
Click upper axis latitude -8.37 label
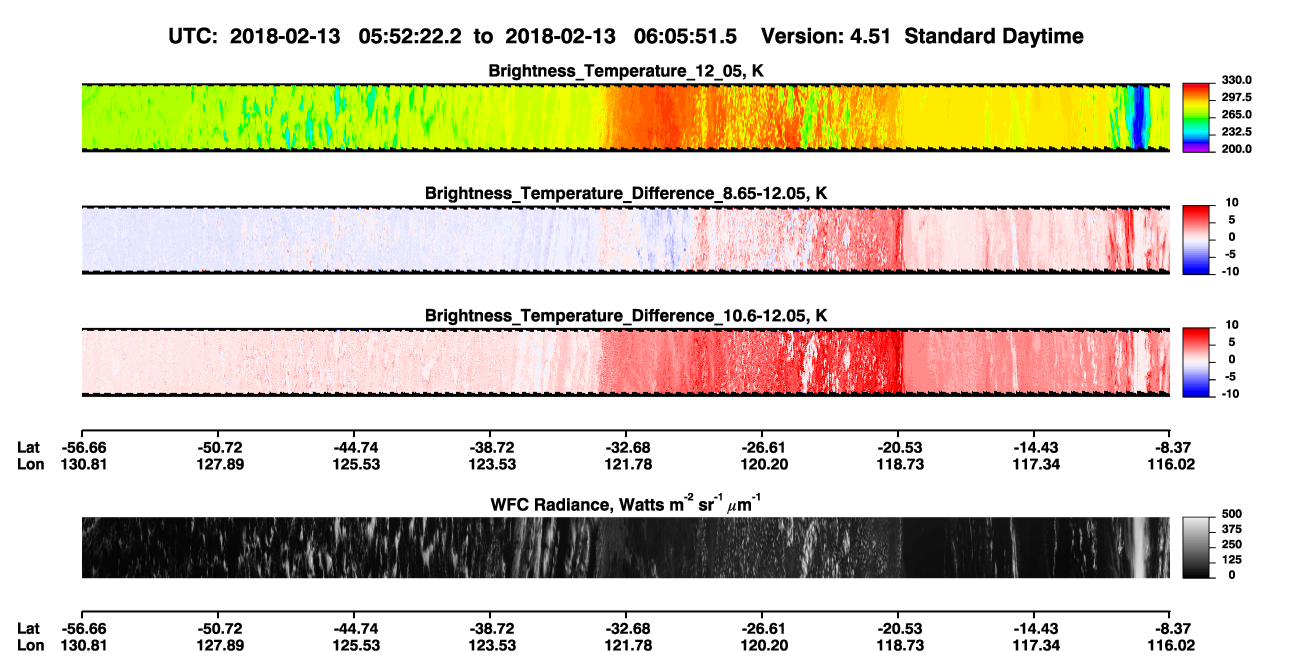coord(1170,447)
